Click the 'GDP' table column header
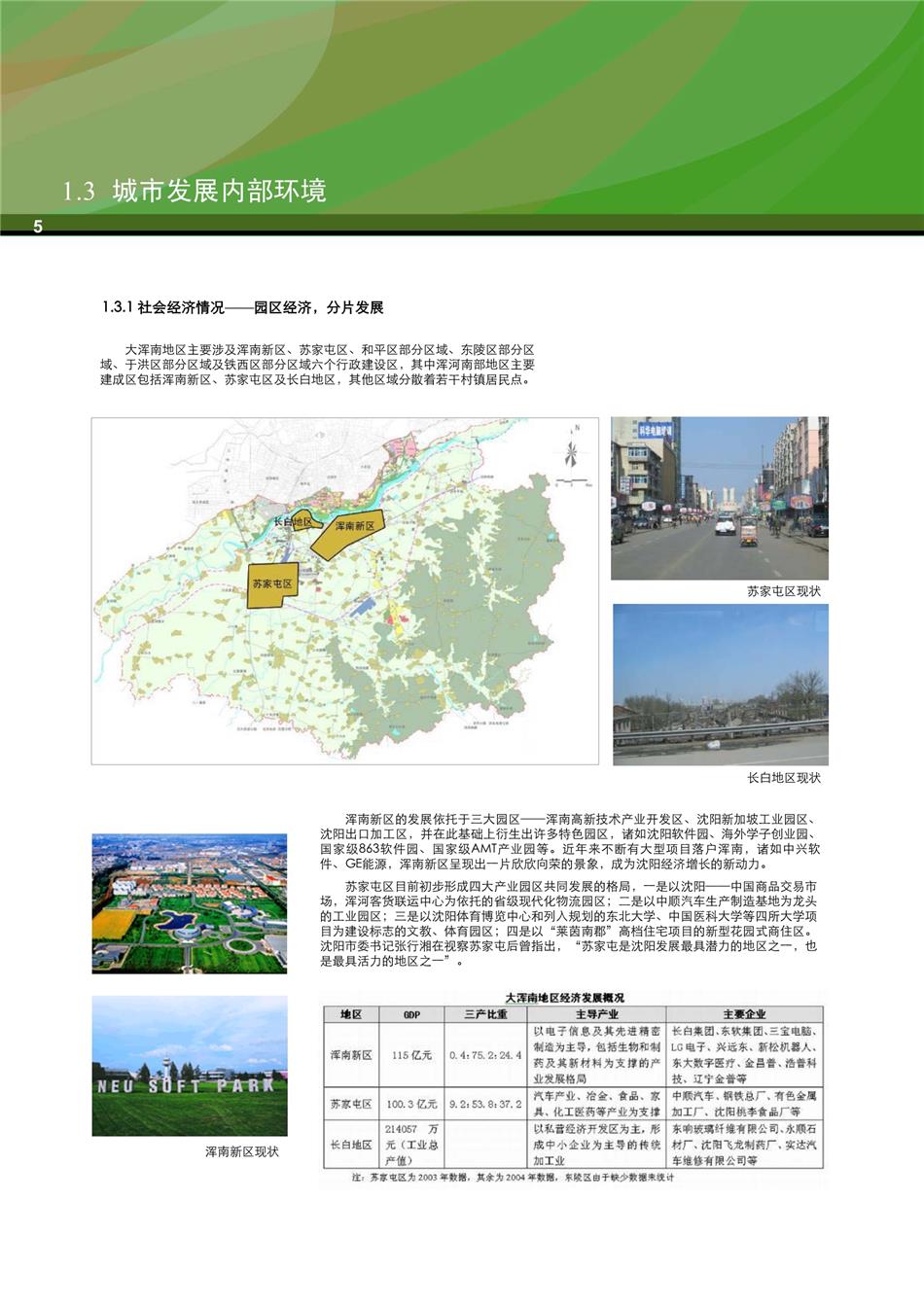This screenshot has height=1307, width=924. [x=411, y=1014]
